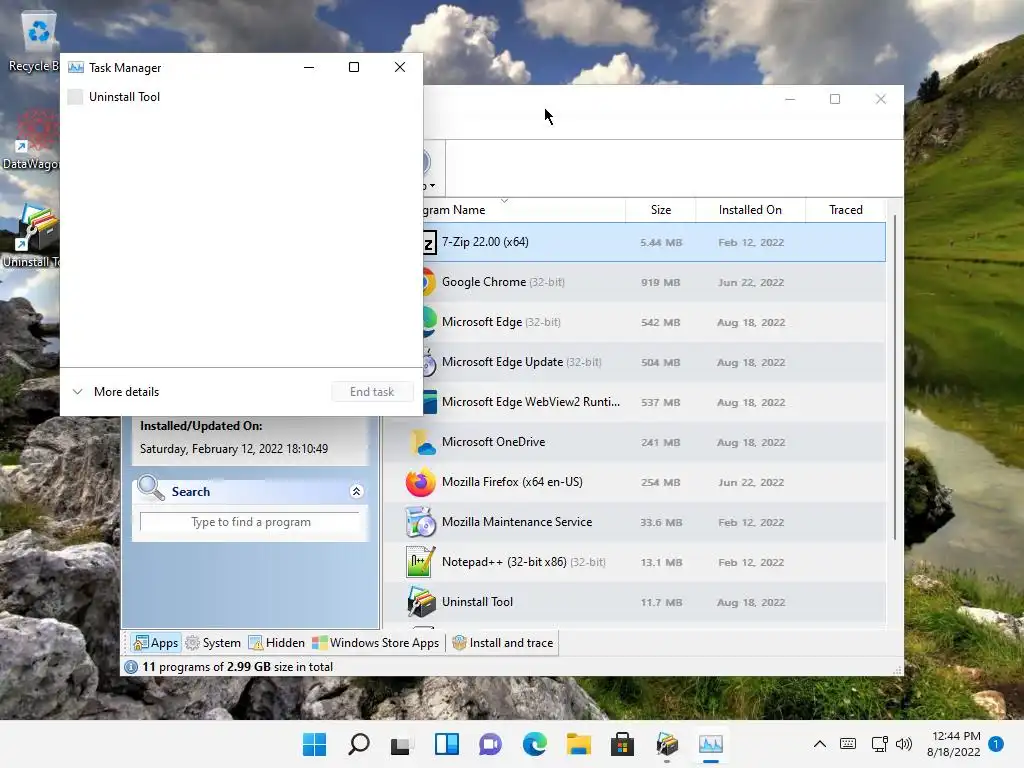Click the Edge WebView2 Runtime icon
1024x768 pixels.
430,402
